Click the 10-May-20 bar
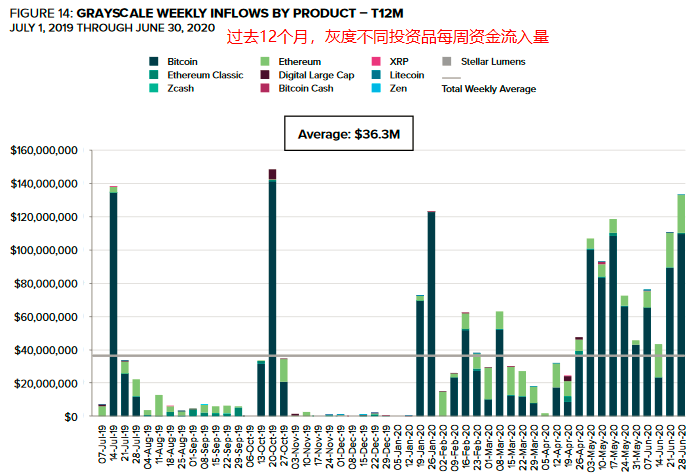Image resolution: width=696 pixels, height=475 pixels. (601, 339)
